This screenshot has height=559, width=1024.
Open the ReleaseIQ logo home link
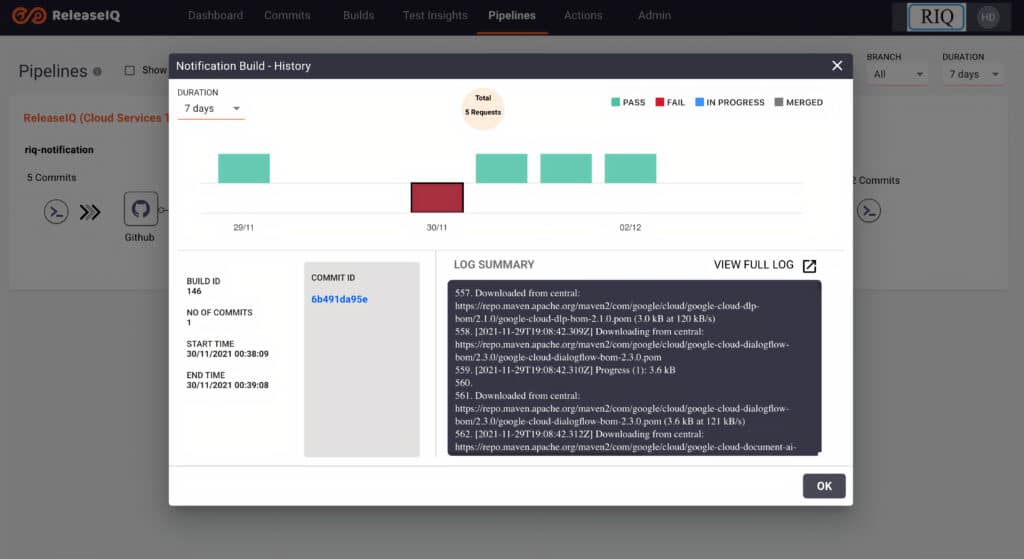(66, 15)
